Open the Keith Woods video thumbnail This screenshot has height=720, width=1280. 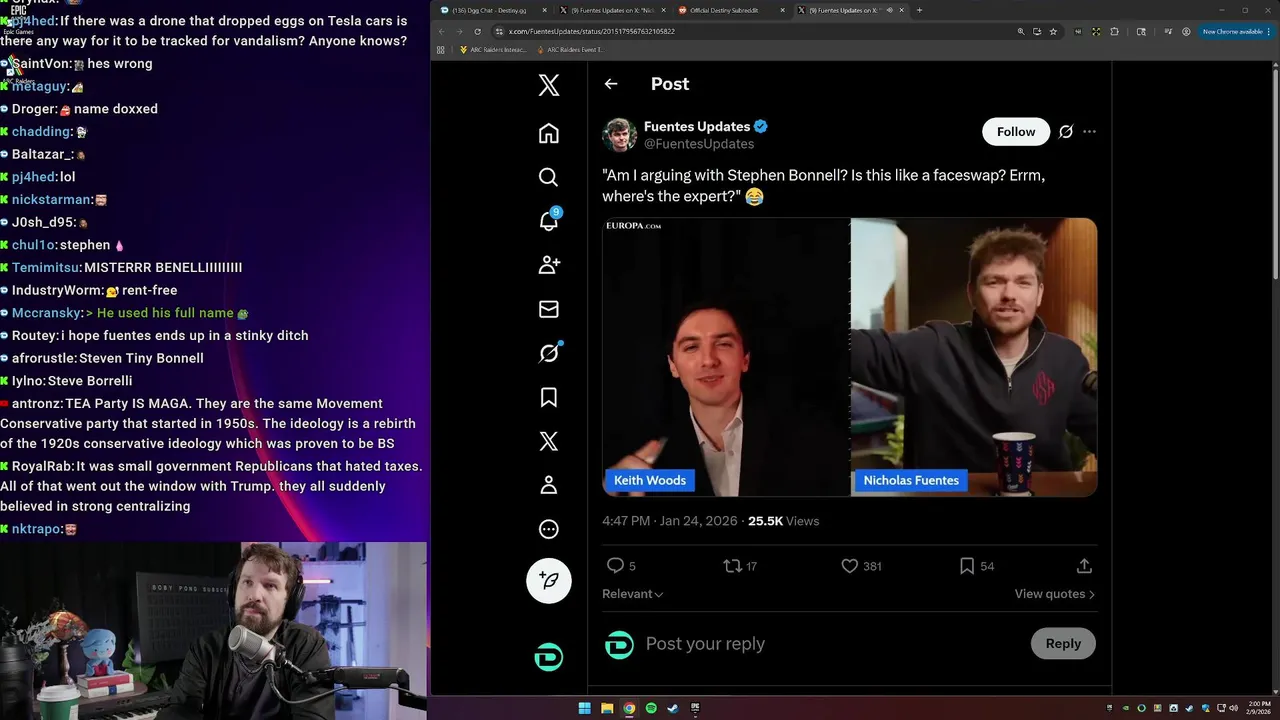tap(726, 357)
